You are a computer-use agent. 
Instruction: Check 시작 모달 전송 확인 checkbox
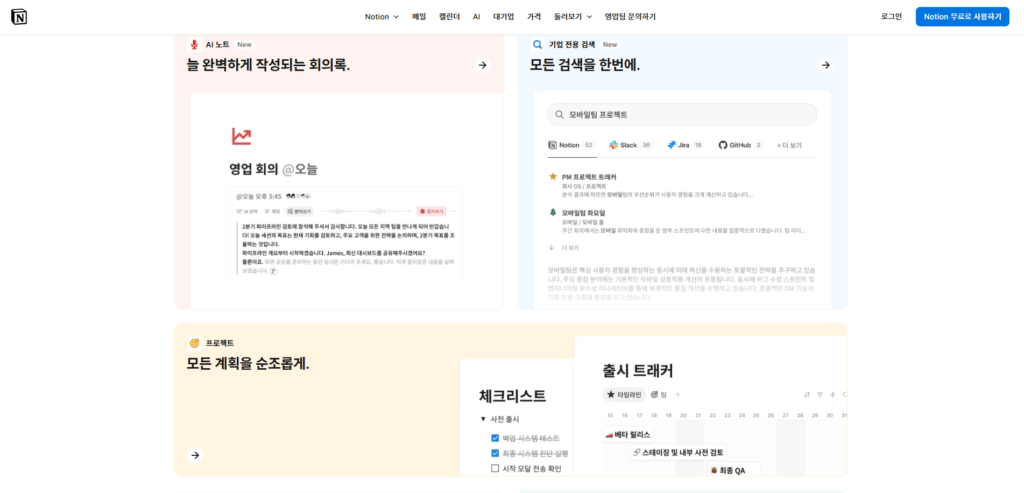tap(495, 468)
